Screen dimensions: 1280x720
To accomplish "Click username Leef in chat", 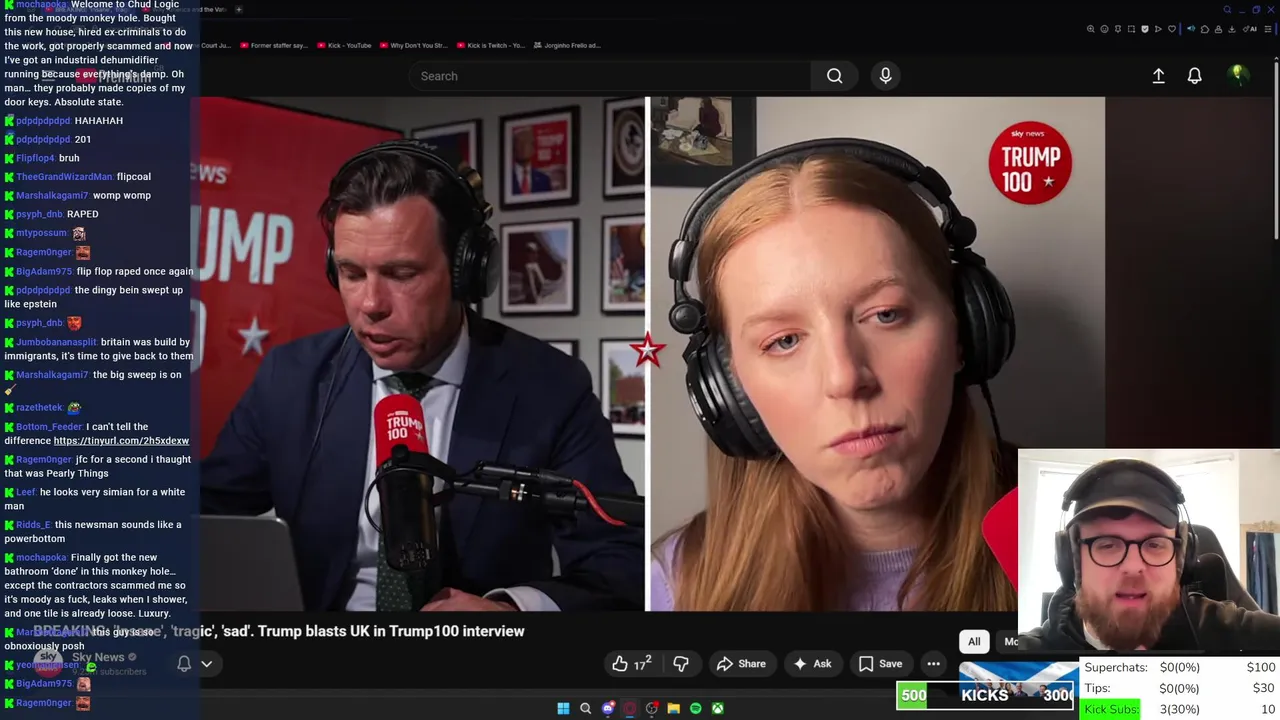I will pyautogui.click(x=26, y=492).
